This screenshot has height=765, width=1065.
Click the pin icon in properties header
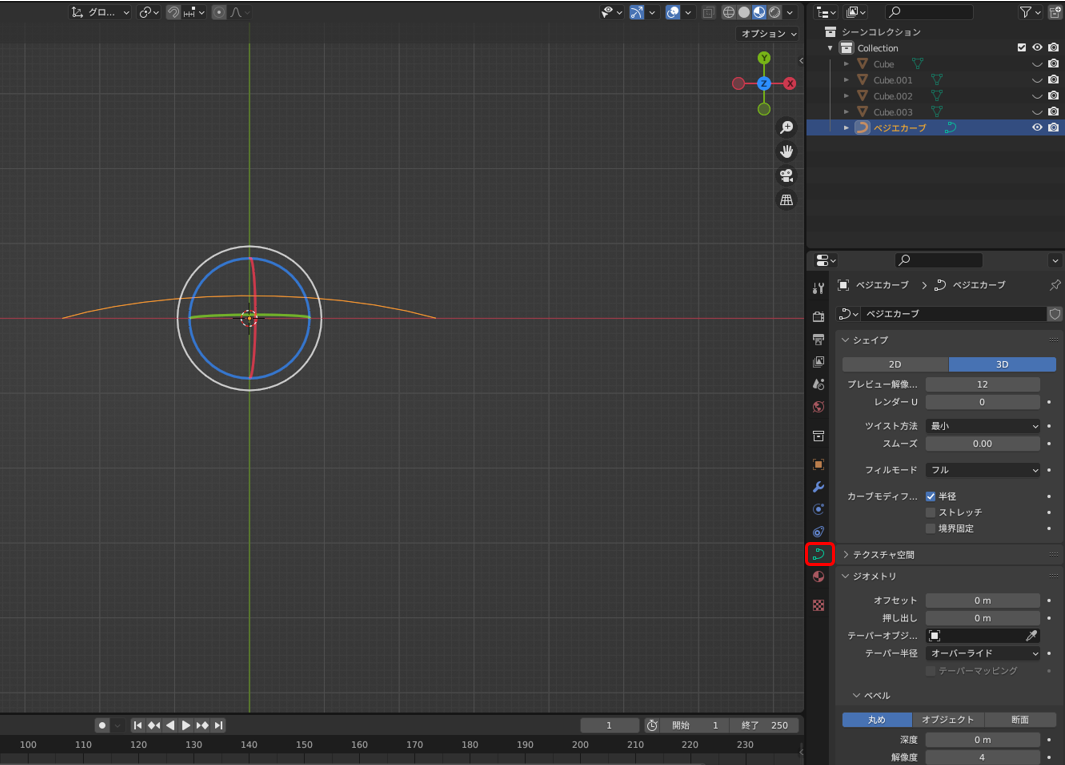point(1054,285)
